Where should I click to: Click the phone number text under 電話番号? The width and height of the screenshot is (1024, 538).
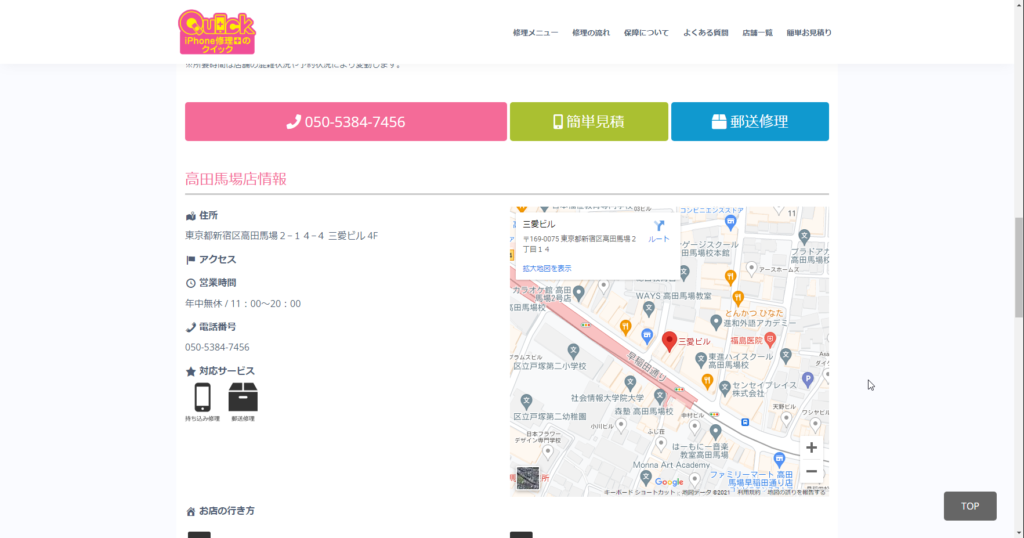pyautogui.click(x=217, y=347)
